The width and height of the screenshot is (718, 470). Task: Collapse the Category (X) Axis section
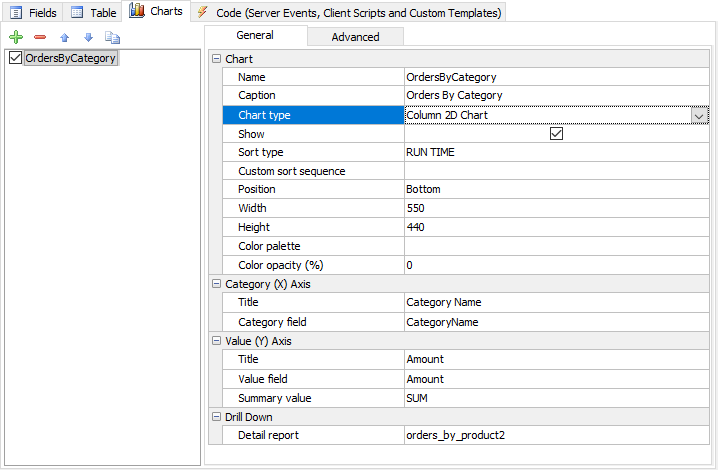(x=216, y=285)
